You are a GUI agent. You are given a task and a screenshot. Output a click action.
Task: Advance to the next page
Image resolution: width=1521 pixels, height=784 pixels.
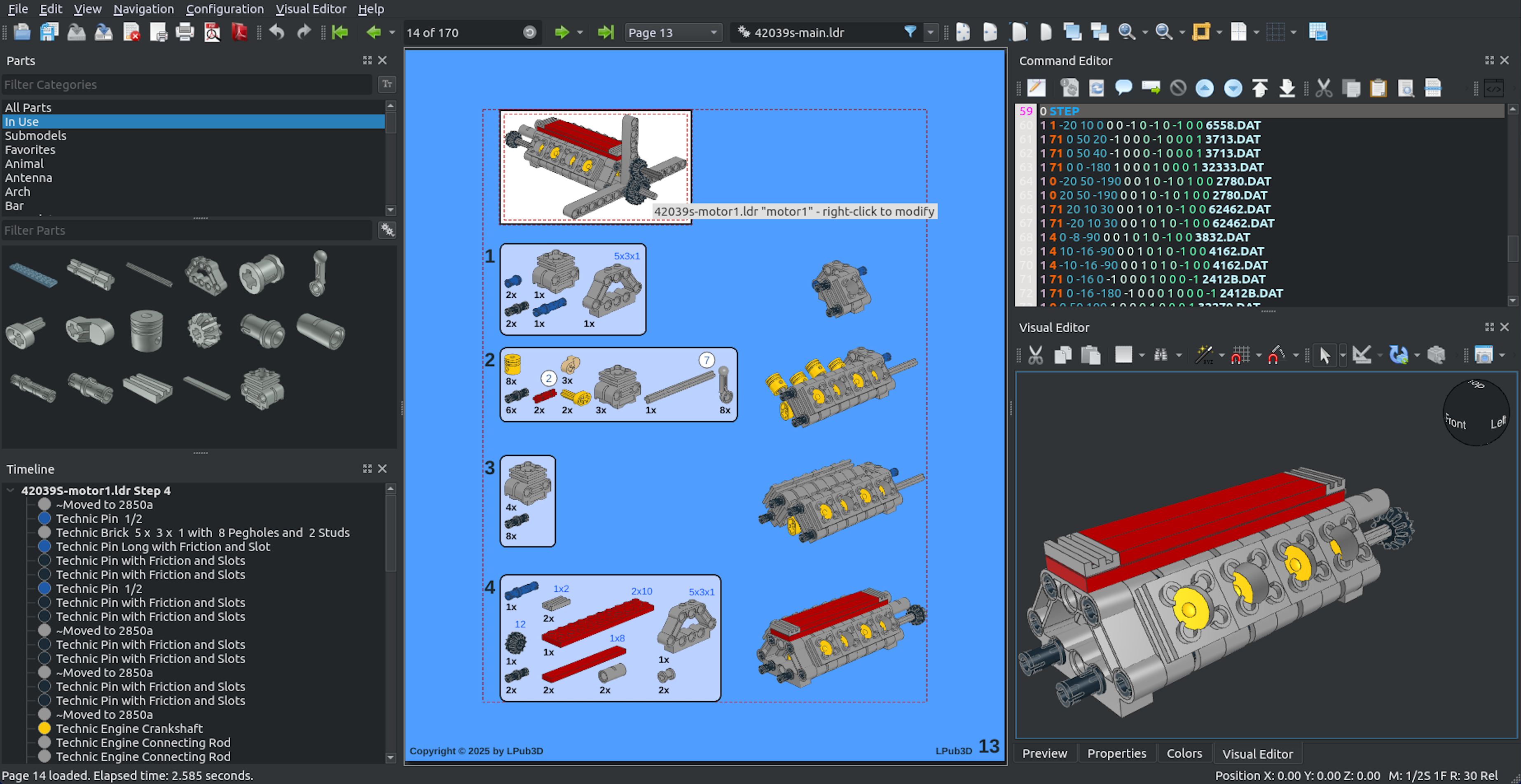click(x=562, y=32)
